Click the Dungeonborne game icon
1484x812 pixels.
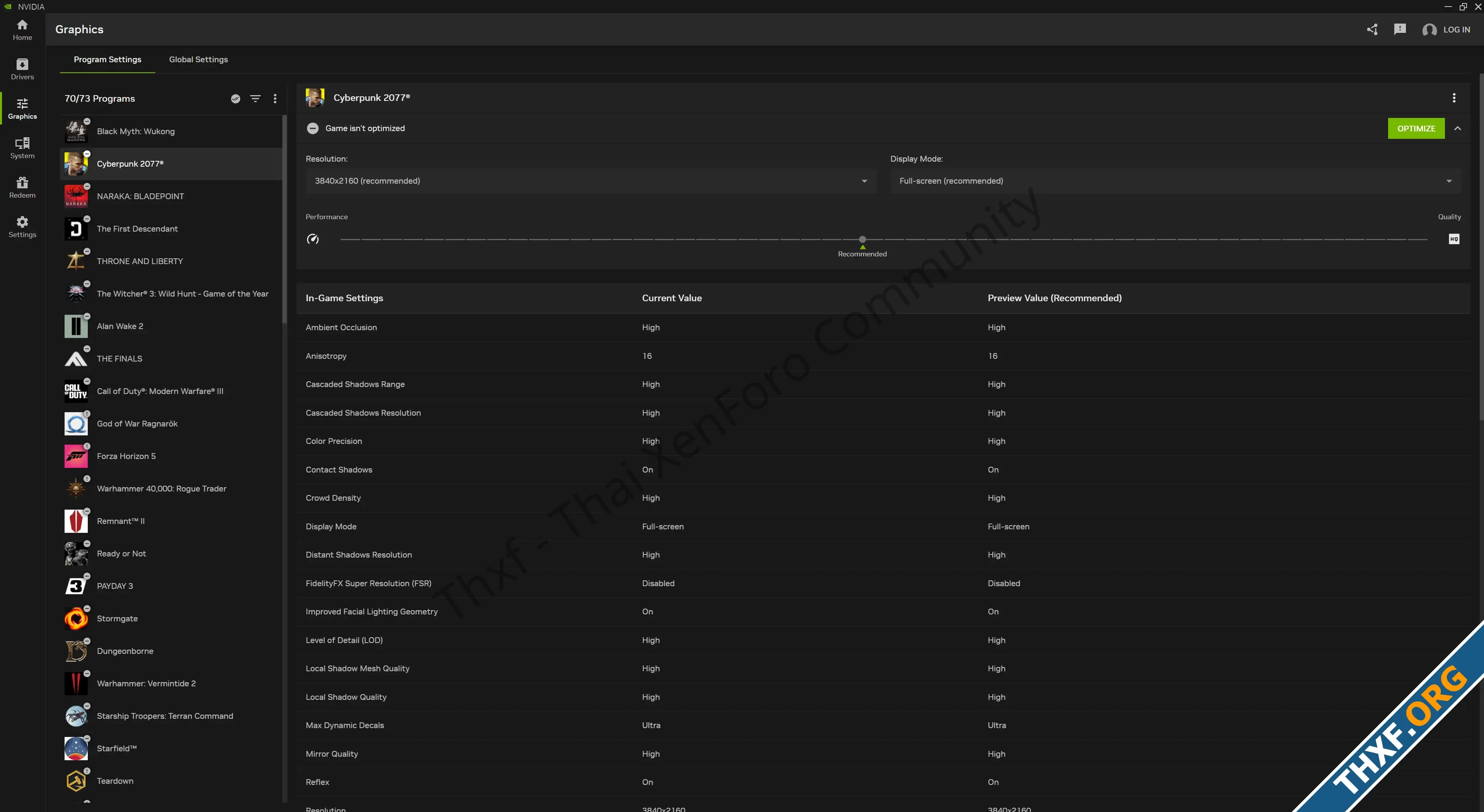point(76,651)
